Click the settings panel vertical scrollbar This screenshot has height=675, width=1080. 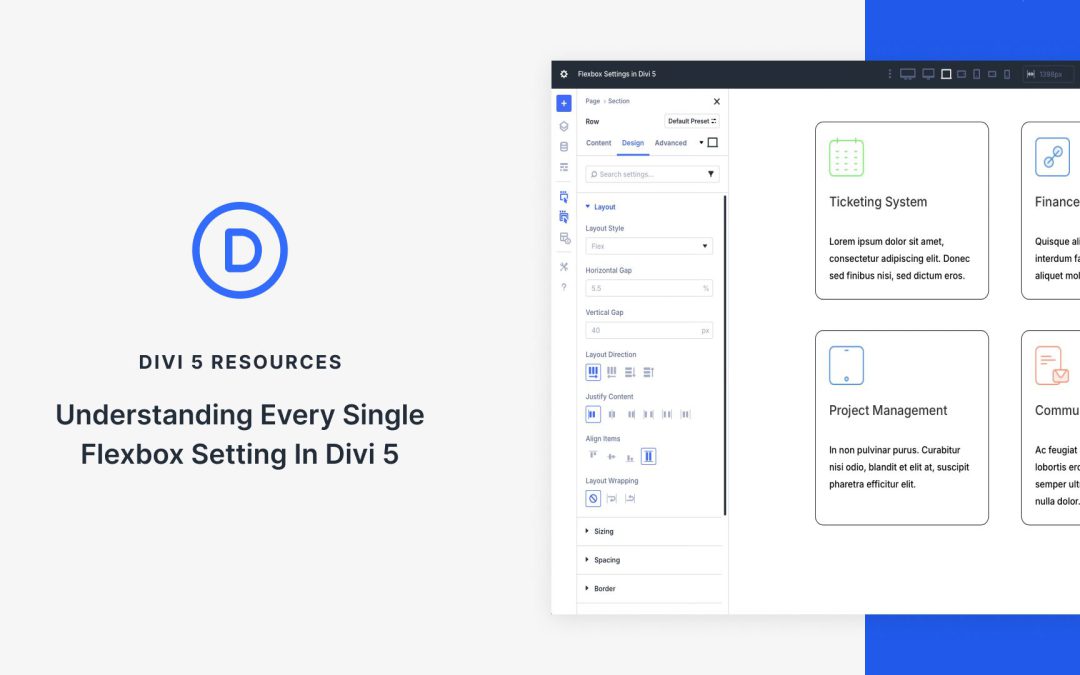725,355
